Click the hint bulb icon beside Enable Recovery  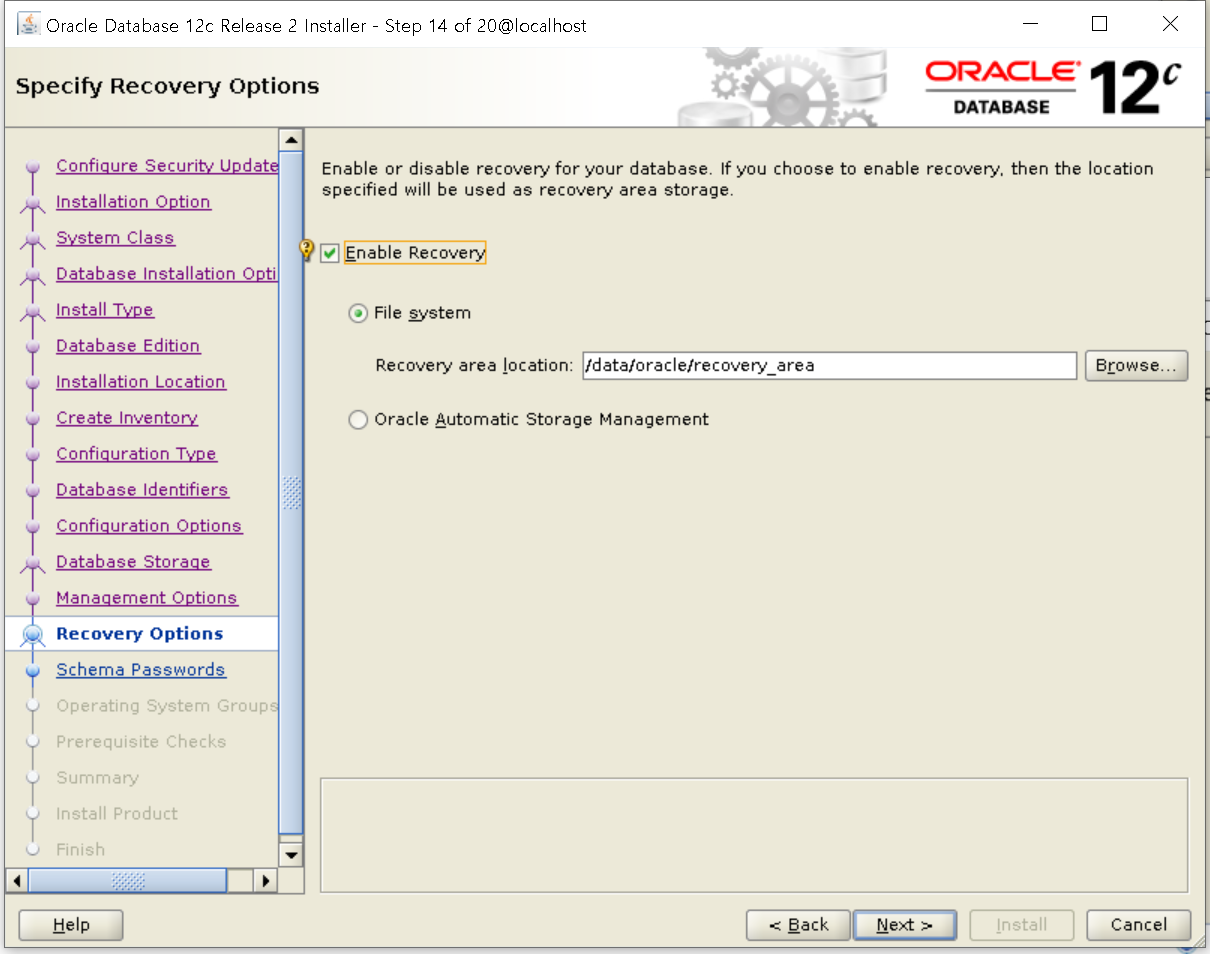tap(307, 250)
